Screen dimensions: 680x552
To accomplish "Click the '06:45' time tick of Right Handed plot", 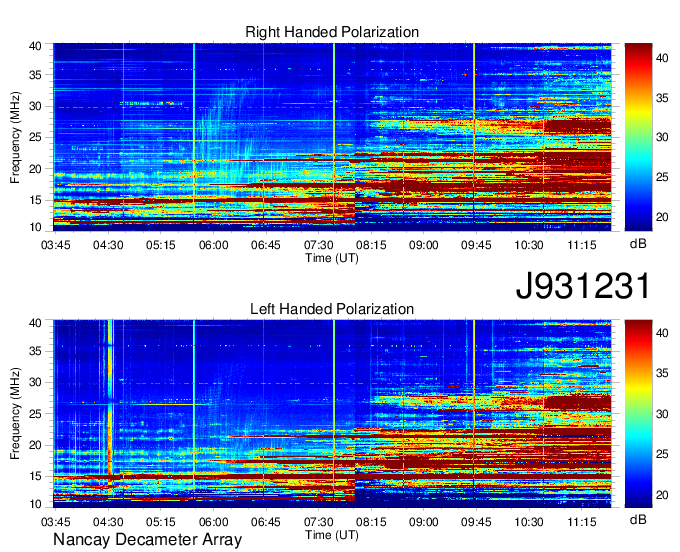I will (266, 245).
